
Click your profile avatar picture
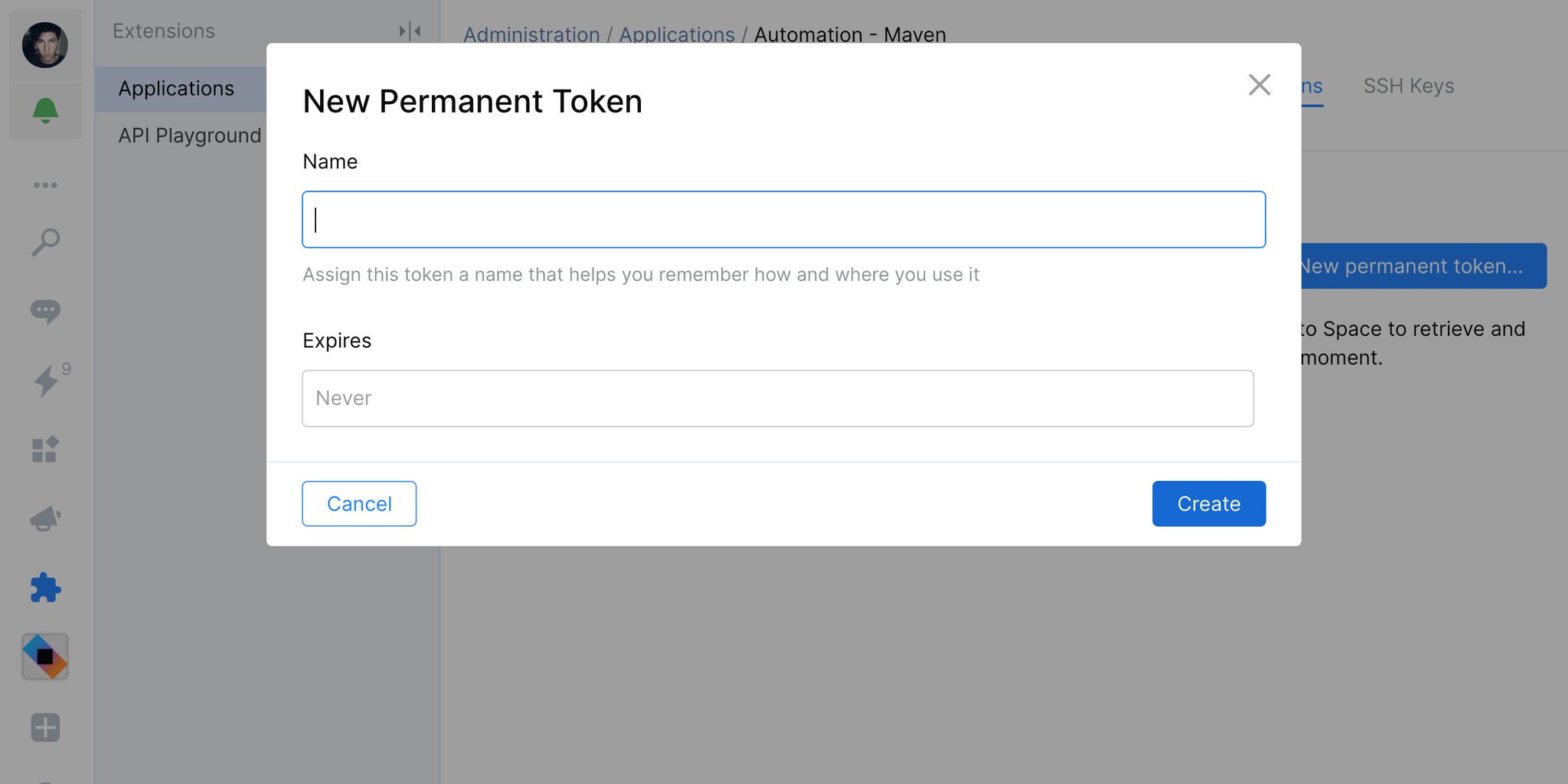point(45,44)
